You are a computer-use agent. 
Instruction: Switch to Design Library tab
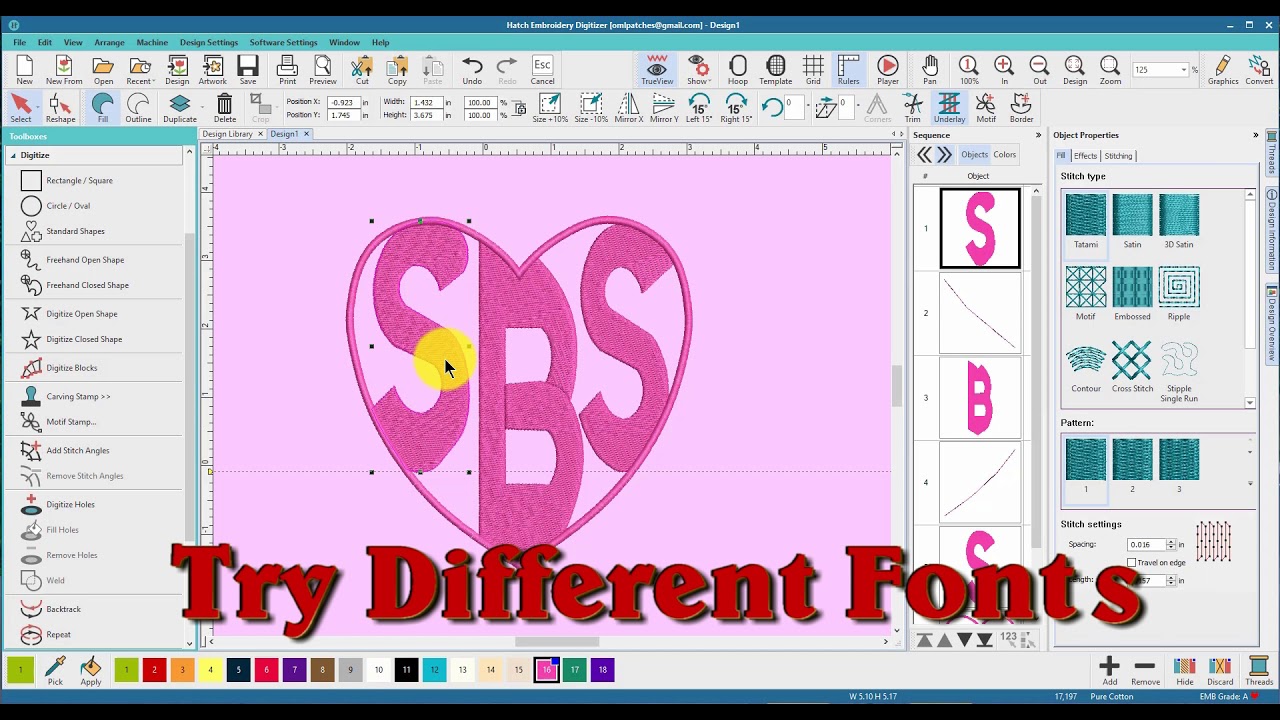click(x=227, y=134)
